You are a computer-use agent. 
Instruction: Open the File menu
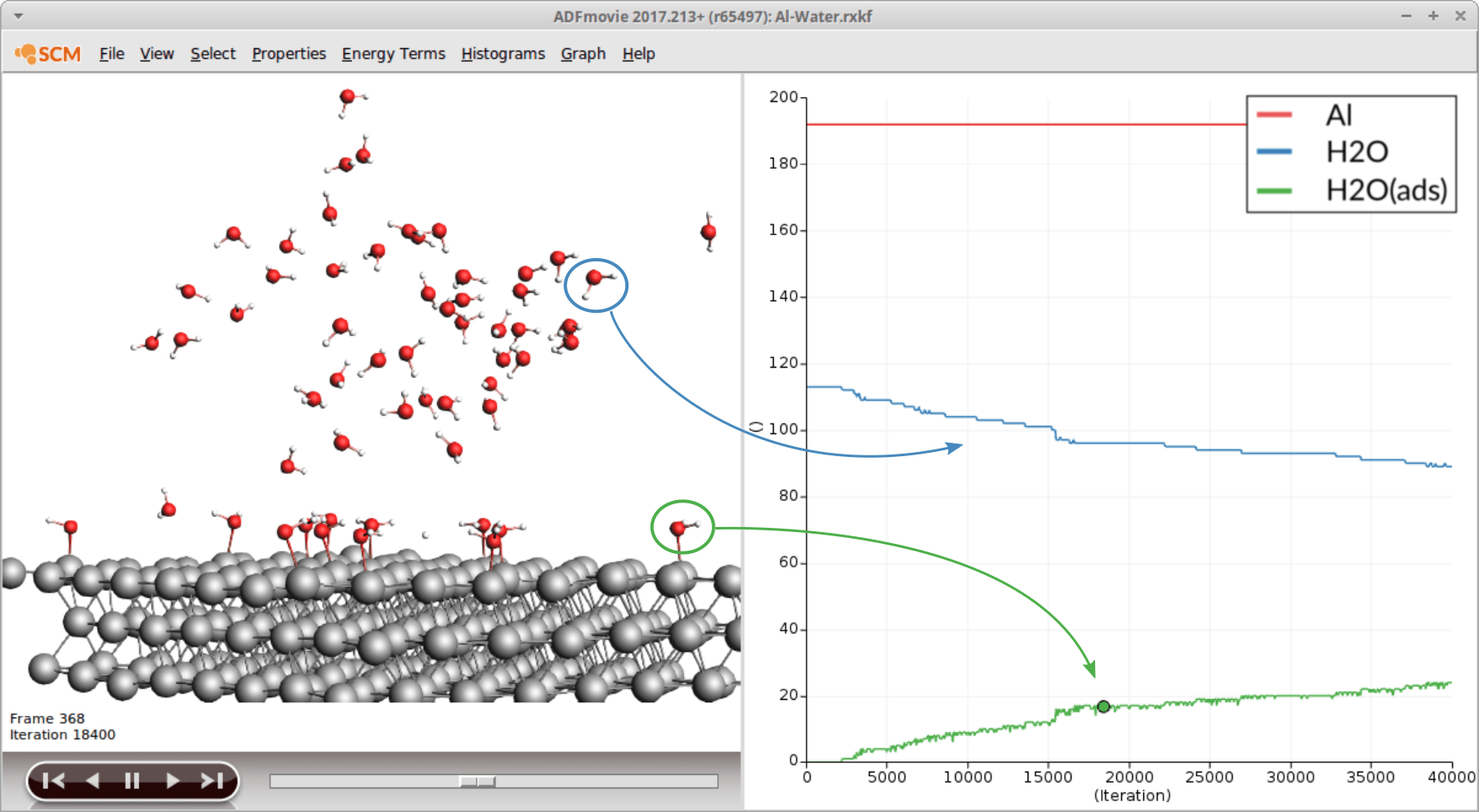(x=111, y=53)
